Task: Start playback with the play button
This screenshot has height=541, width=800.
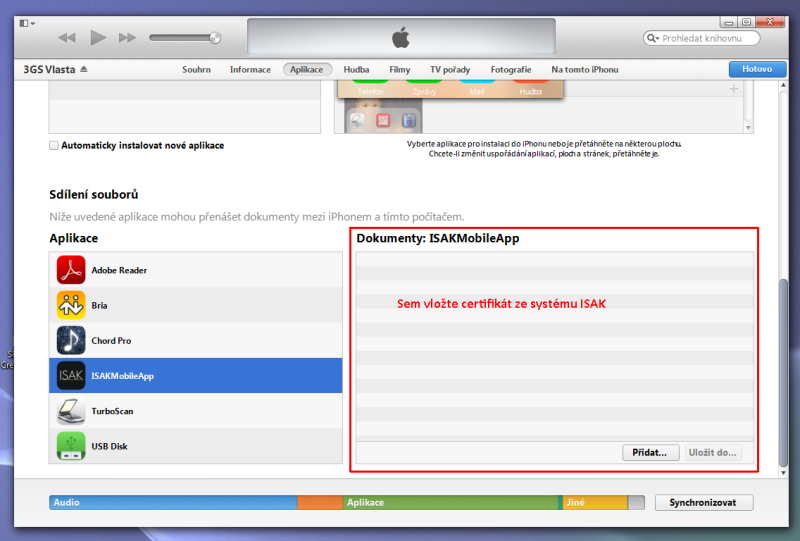Action: coord(98,37)
